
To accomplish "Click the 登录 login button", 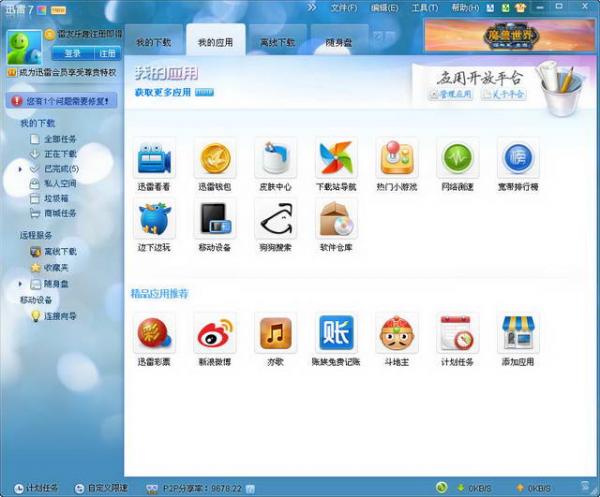I will 73,53.
